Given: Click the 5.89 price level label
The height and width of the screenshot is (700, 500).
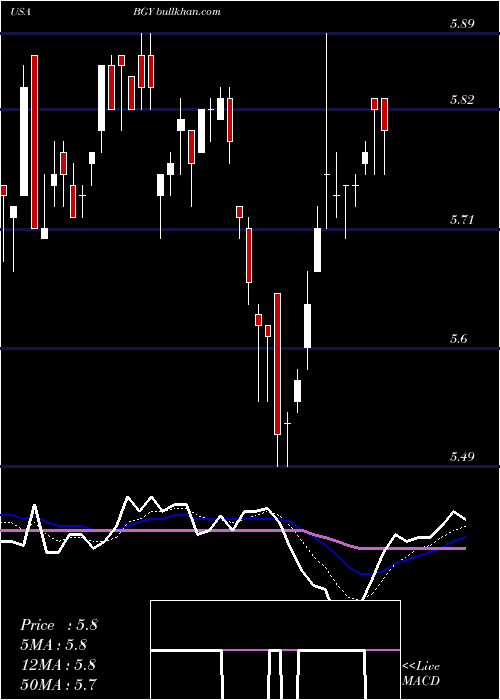Looking at the screenshot, I should pos(462,24).
